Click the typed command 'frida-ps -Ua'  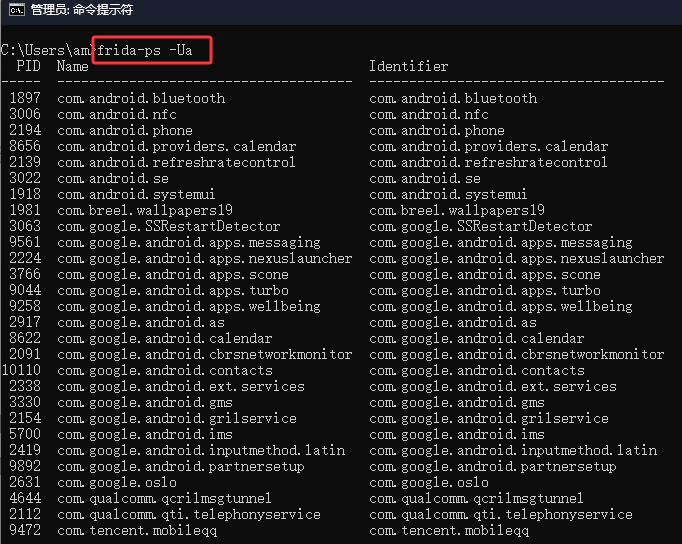pos(144,50)
